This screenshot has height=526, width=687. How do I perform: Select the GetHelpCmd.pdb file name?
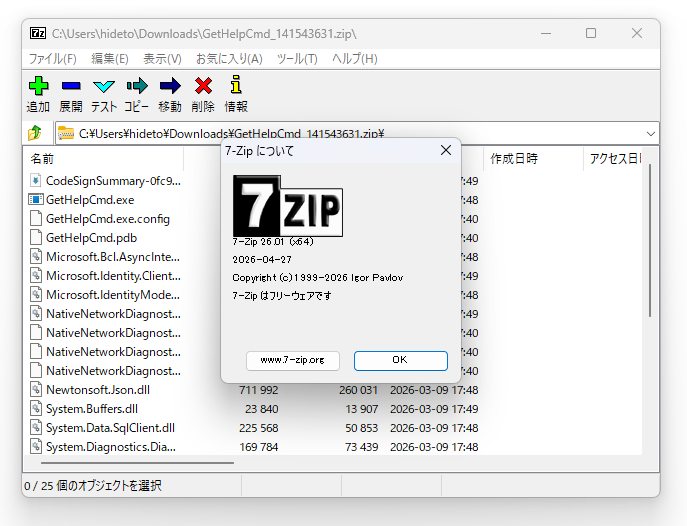(x=91, y=237)
